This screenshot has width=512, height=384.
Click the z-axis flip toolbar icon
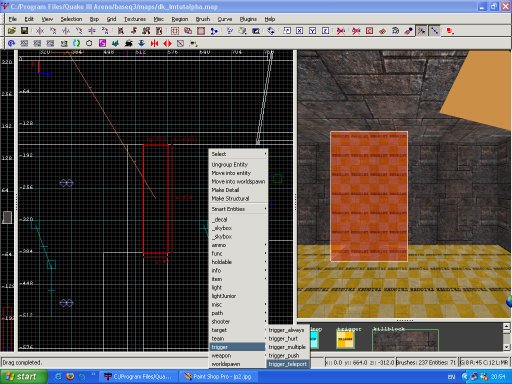[92, 31]
